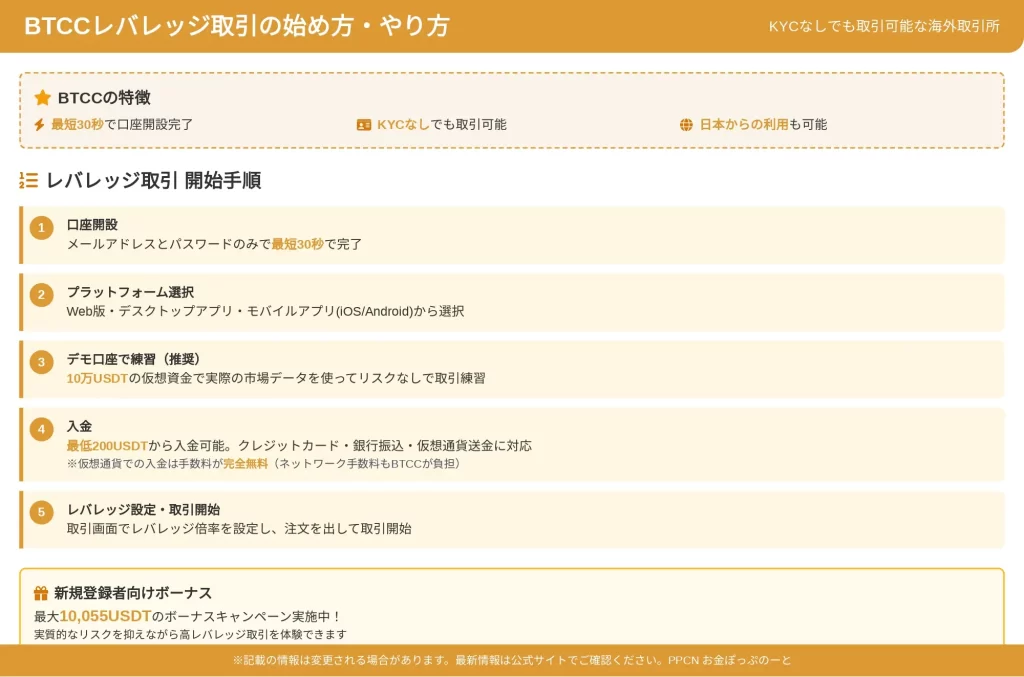Click the Web版・デスクトップアプリ description line

pyautogui.click(x=265, y=311)
